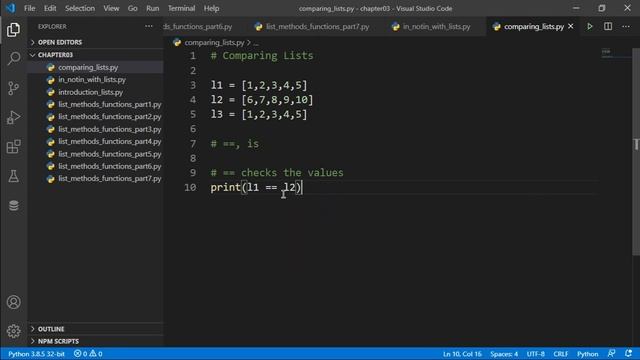The height and width of the screenshot is (360, 640).
Task: Open the Manage gear icon
Action: click(x=13, y=331)
